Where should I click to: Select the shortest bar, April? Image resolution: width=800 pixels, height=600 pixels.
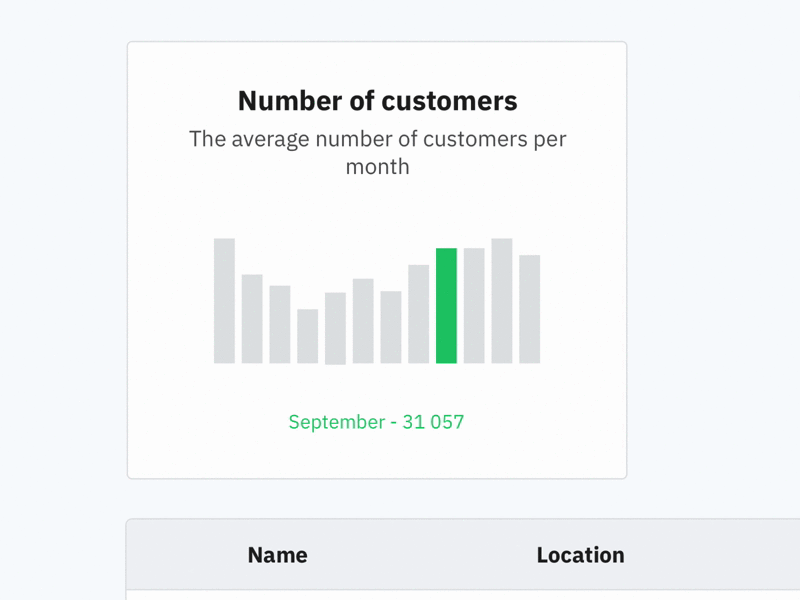point(307,335)
